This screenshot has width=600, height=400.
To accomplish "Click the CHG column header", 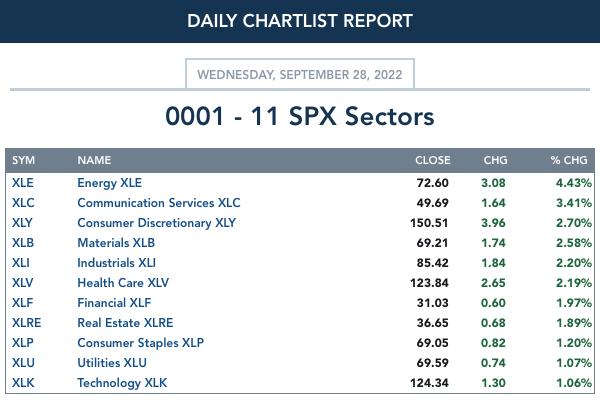I will point(496,160).
